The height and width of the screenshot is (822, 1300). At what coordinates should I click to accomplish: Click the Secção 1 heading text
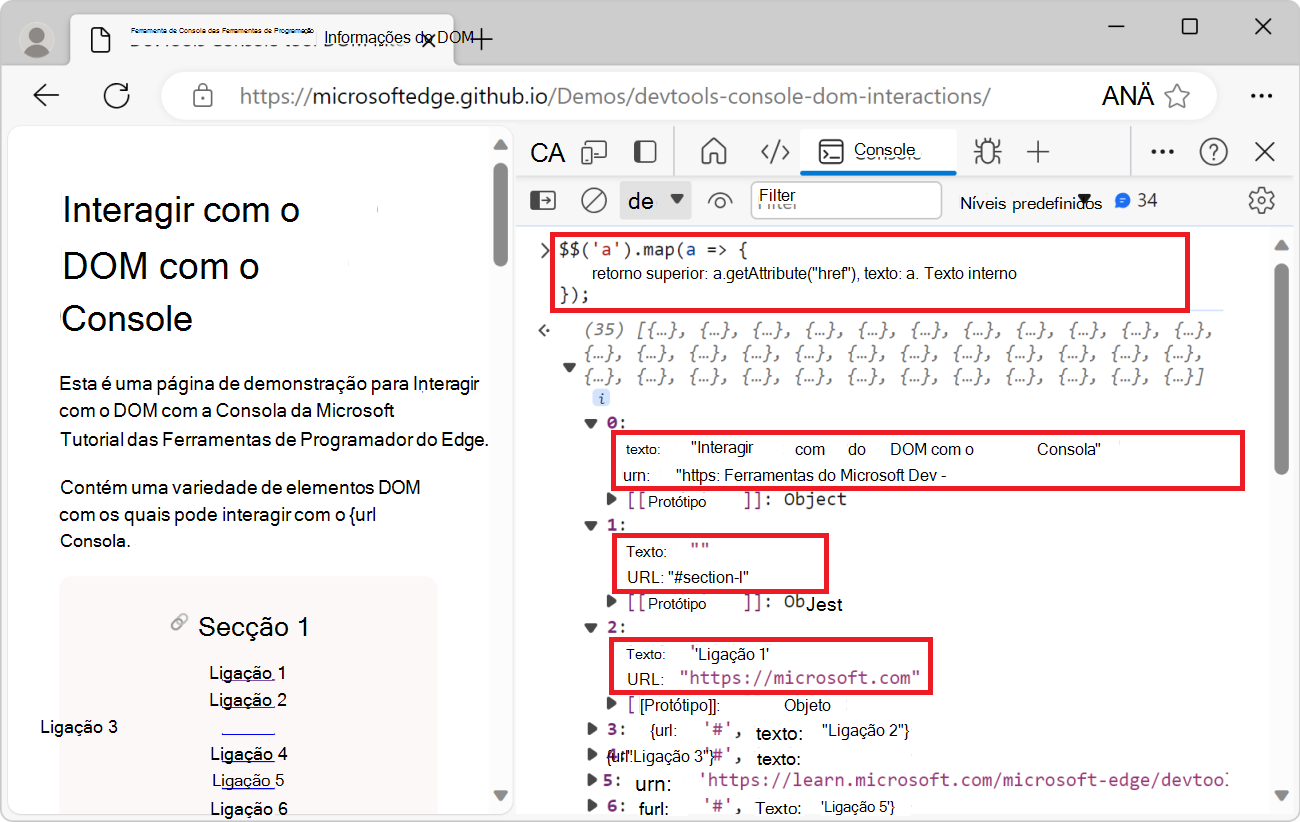[x=254, y=627]
